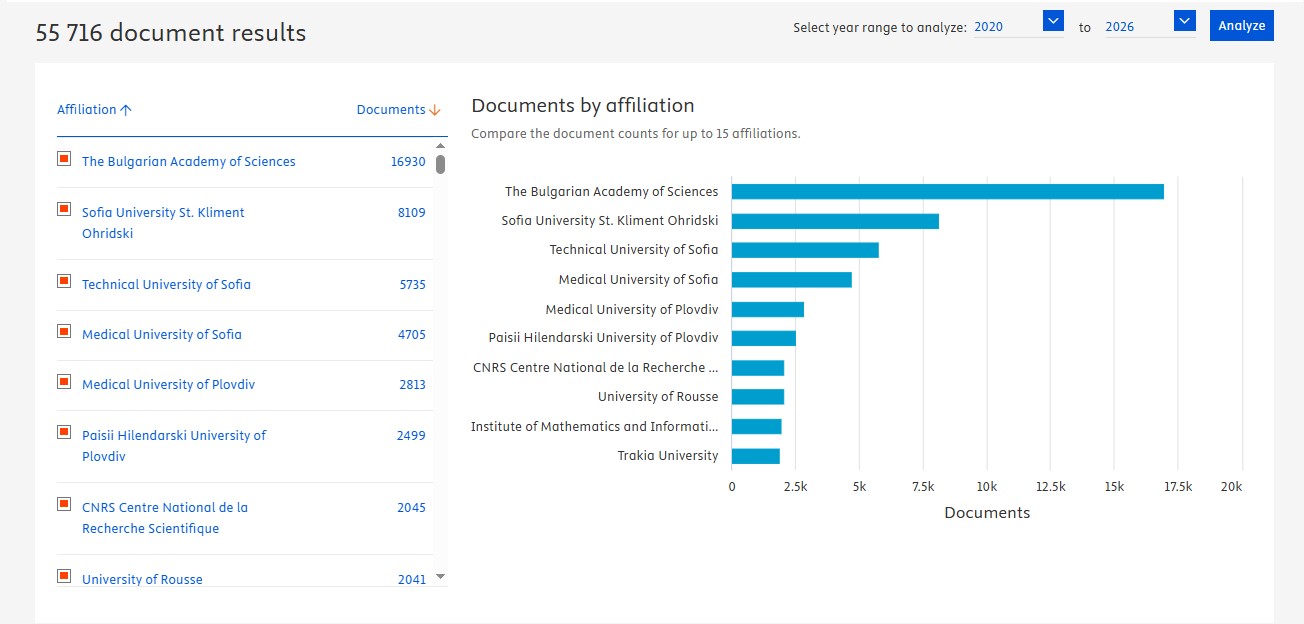Image resolution: width=1304 pixels, height=624 pixels.
Task: Toggle Sofia University St. Kliment Ohridski checkbox
Action: (x=64, y=209)
